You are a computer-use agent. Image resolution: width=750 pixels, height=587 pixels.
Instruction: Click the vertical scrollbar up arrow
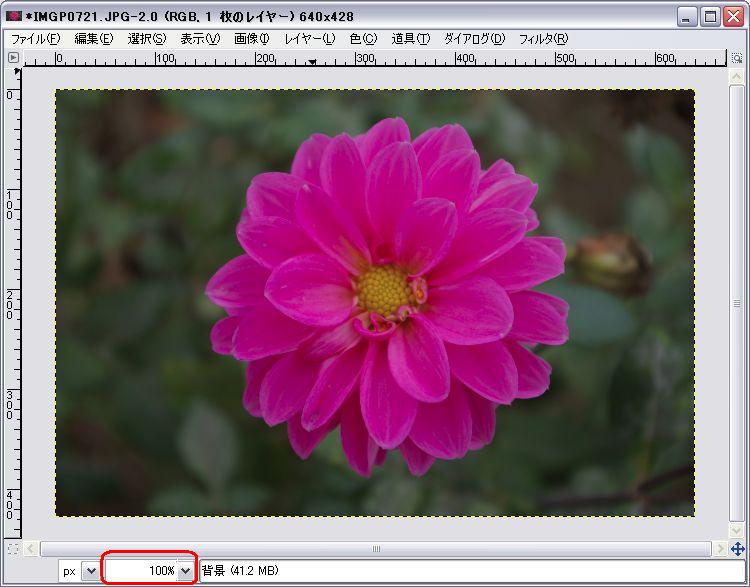pos(736,77)
